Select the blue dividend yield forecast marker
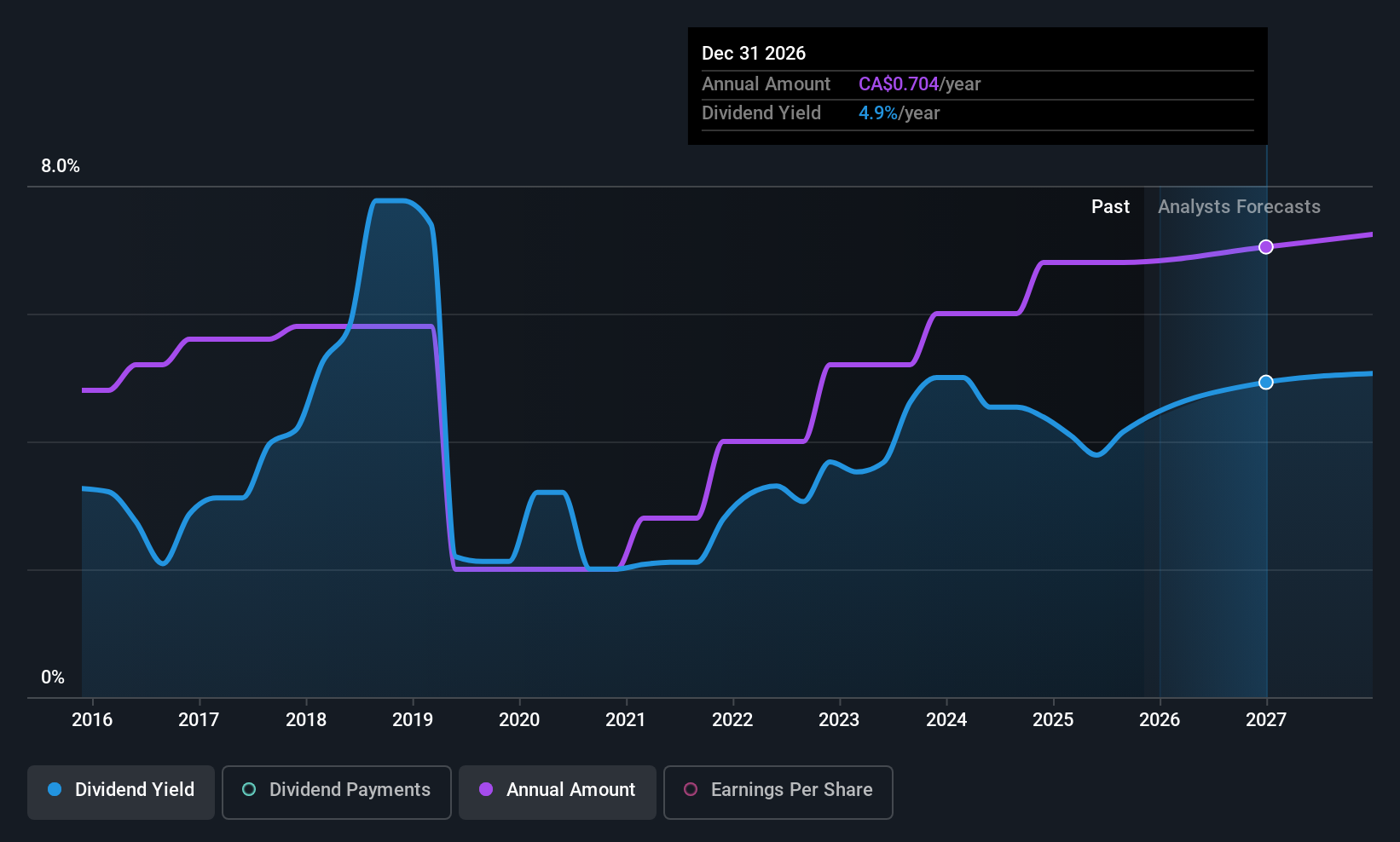 1265,382
